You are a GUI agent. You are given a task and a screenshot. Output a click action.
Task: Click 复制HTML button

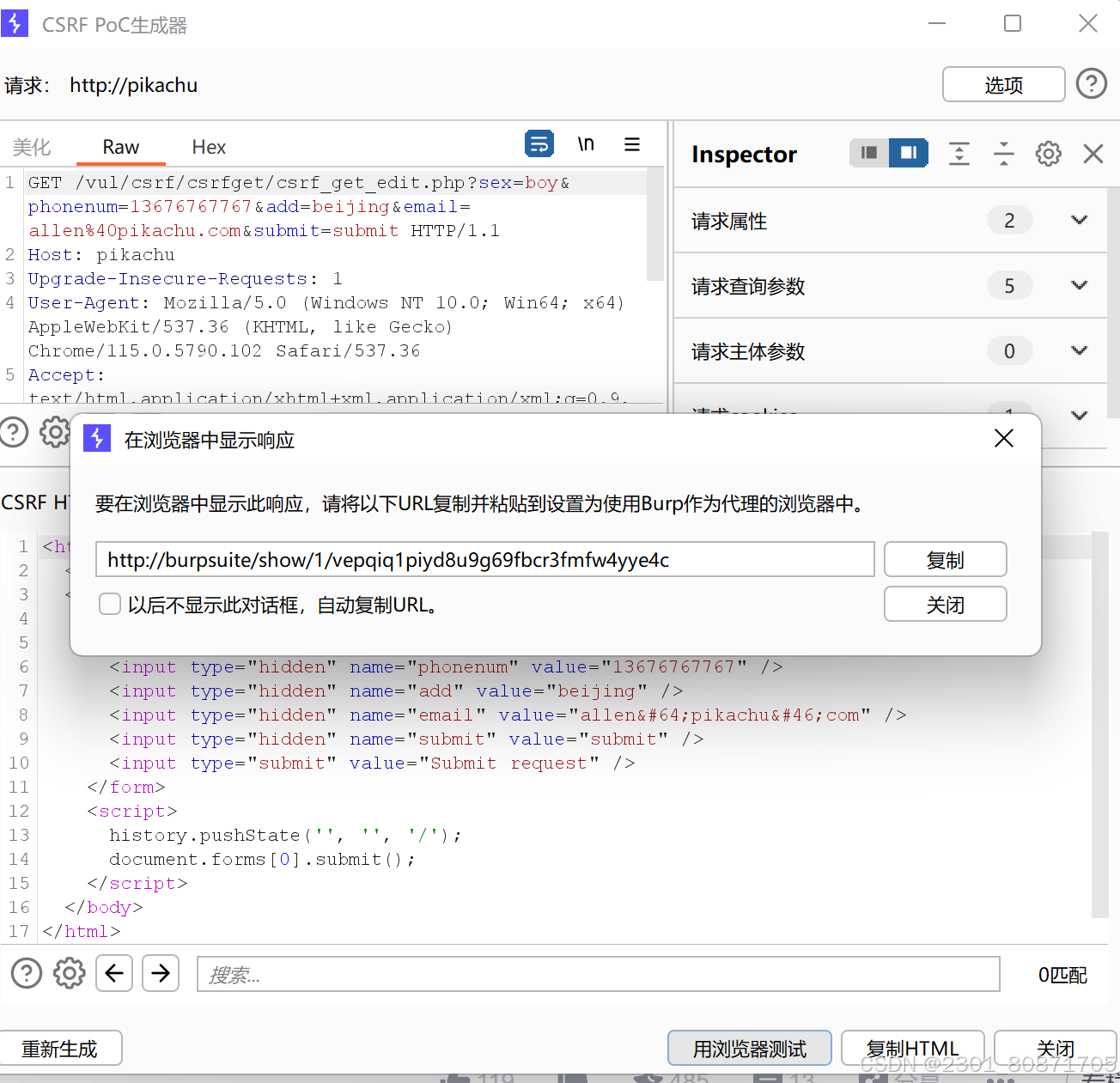pyautogui.click(x=912, y=1049)
